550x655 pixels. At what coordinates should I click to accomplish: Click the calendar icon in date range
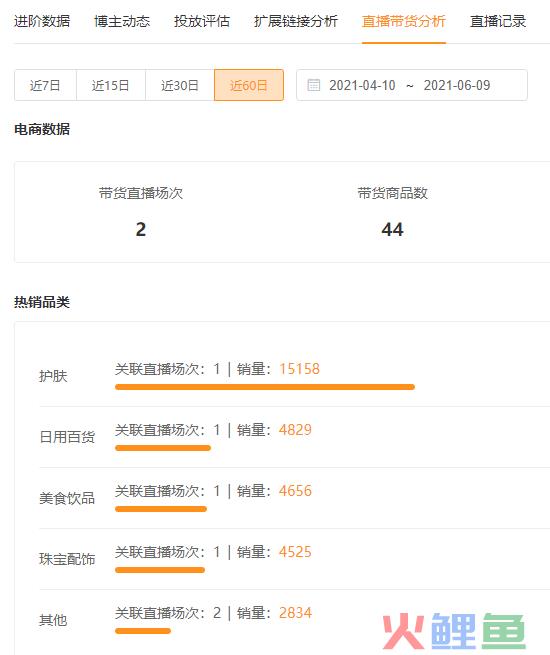pos(314,85)
